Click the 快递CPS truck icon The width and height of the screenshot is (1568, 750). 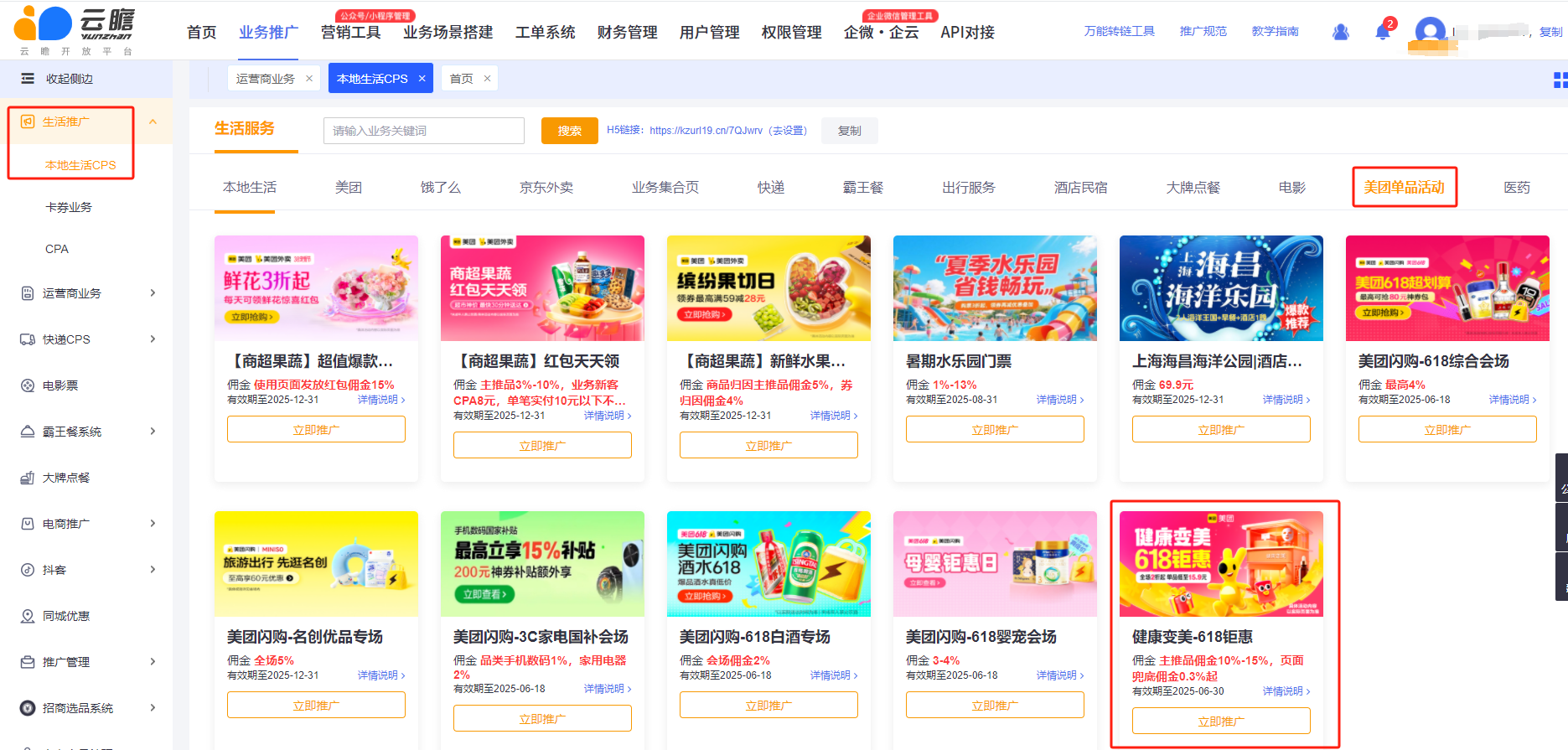tap(28, 339)
